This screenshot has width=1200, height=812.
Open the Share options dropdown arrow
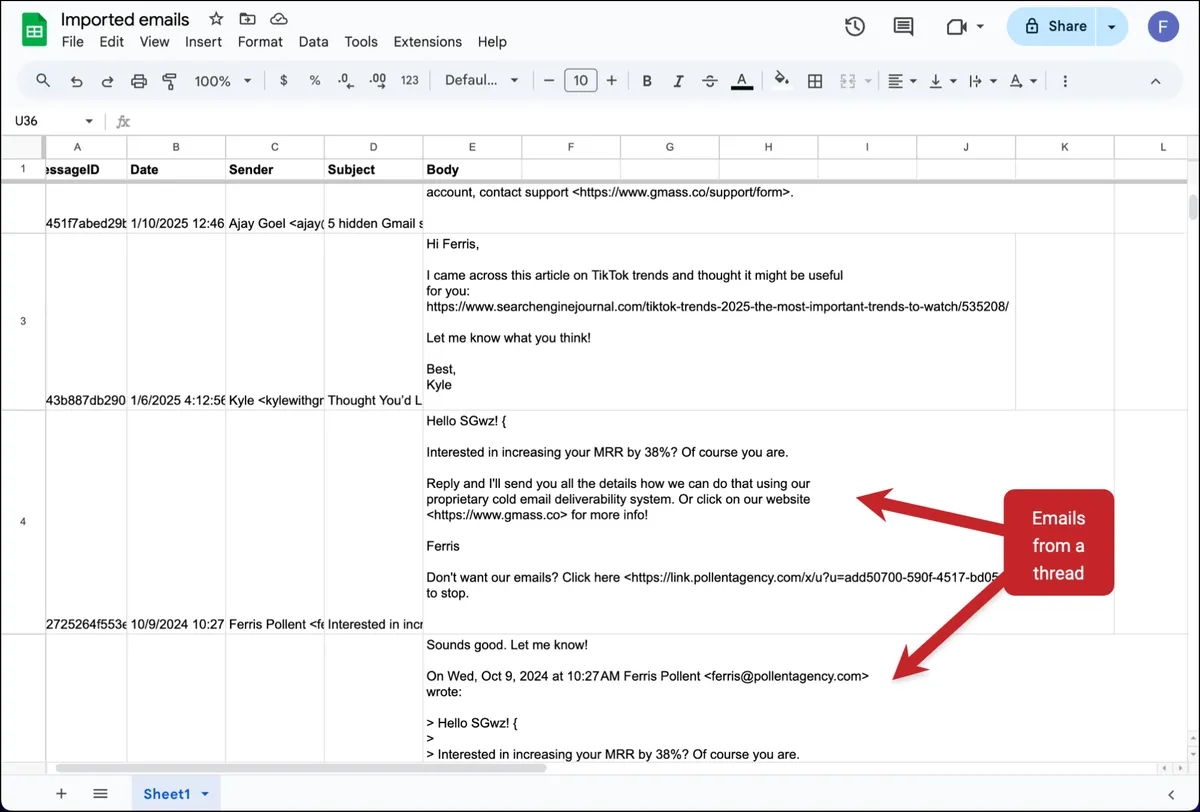[x=1112, y=27]
